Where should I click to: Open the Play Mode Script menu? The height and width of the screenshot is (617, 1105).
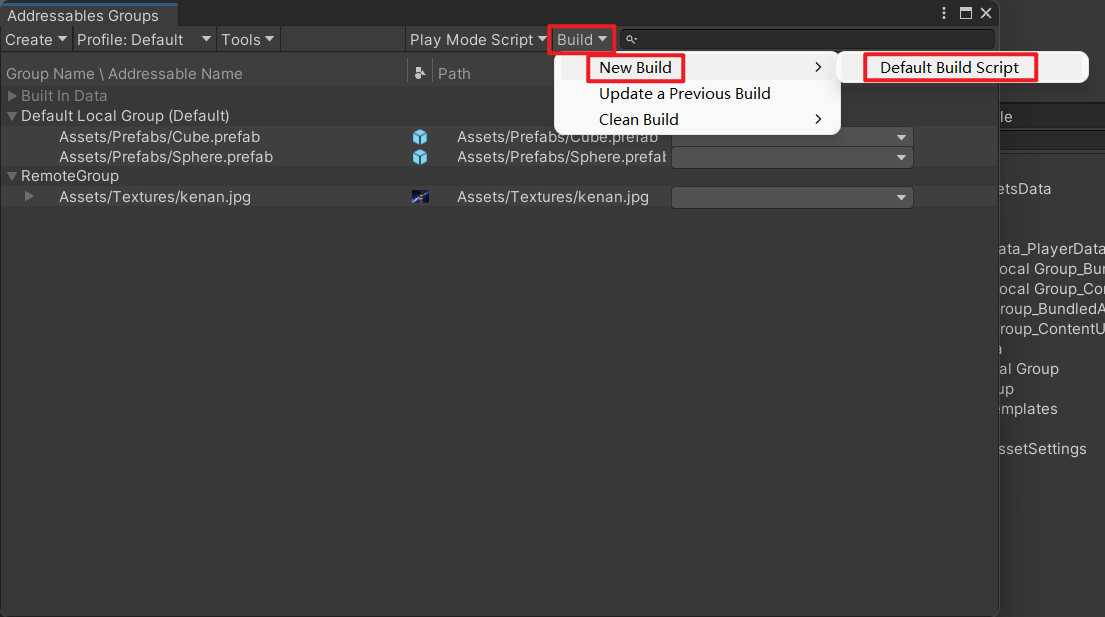click(478, 39)
